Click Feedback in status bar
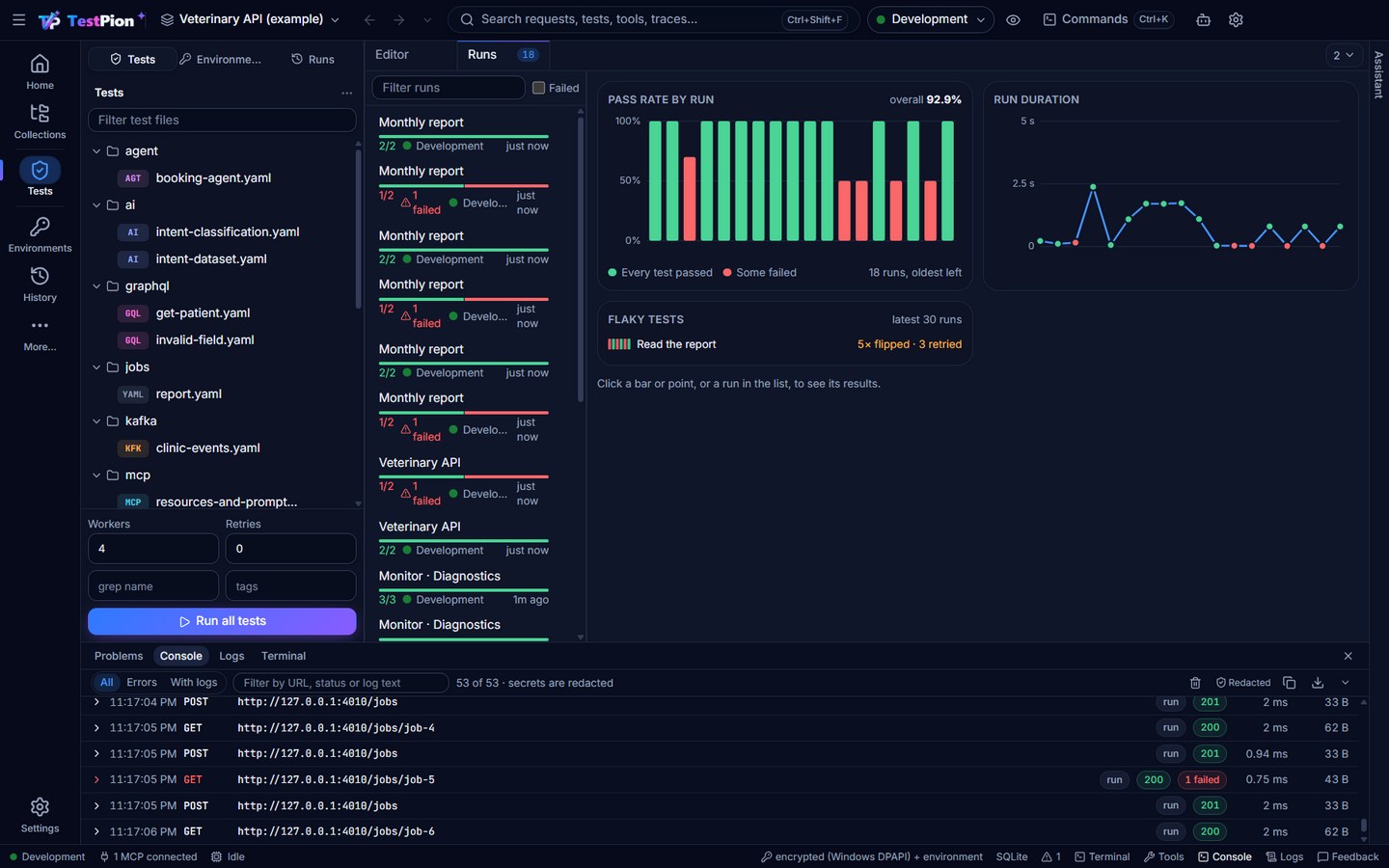1389x868 pixels. 1348,856
